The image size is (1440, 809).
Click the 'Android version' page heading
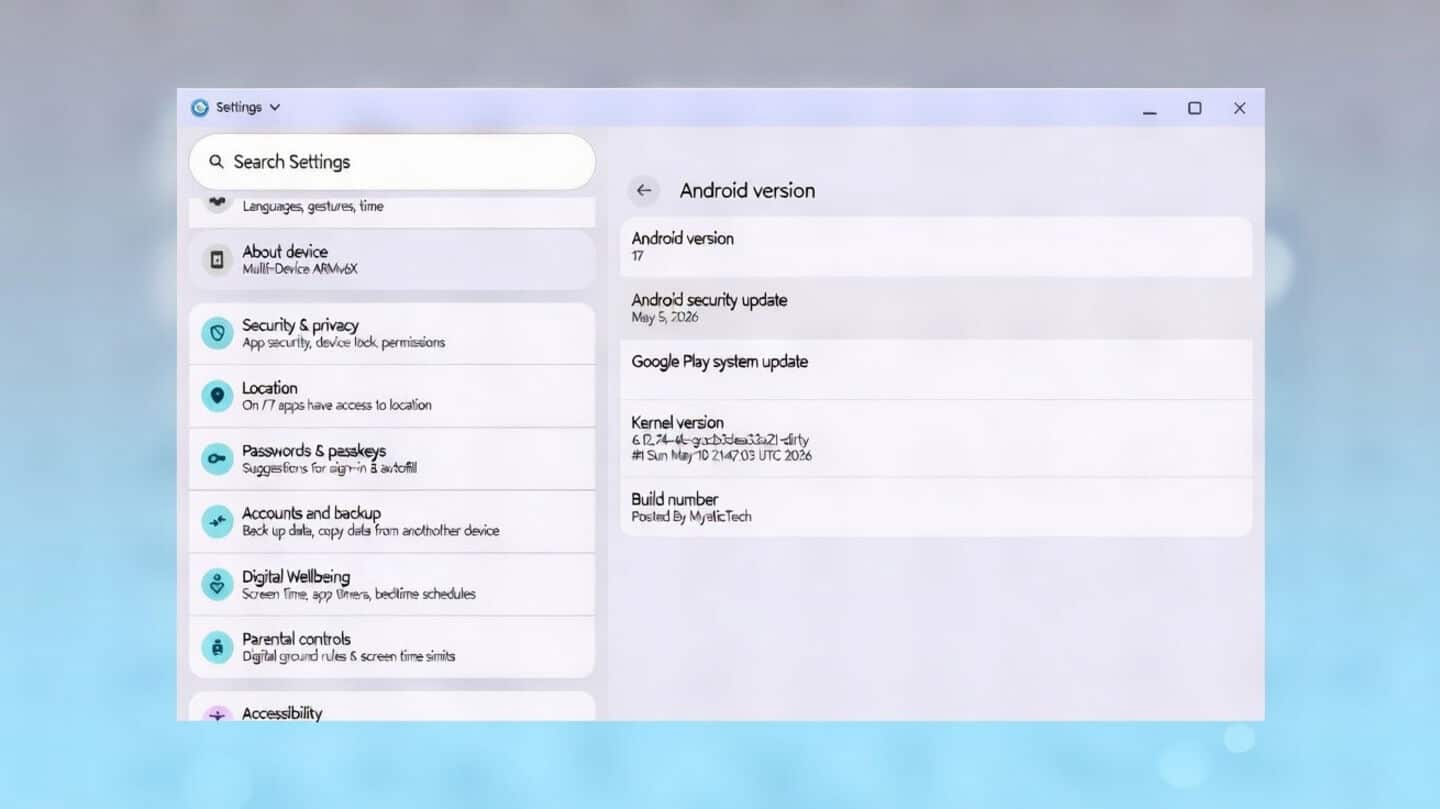pos(747,190)
